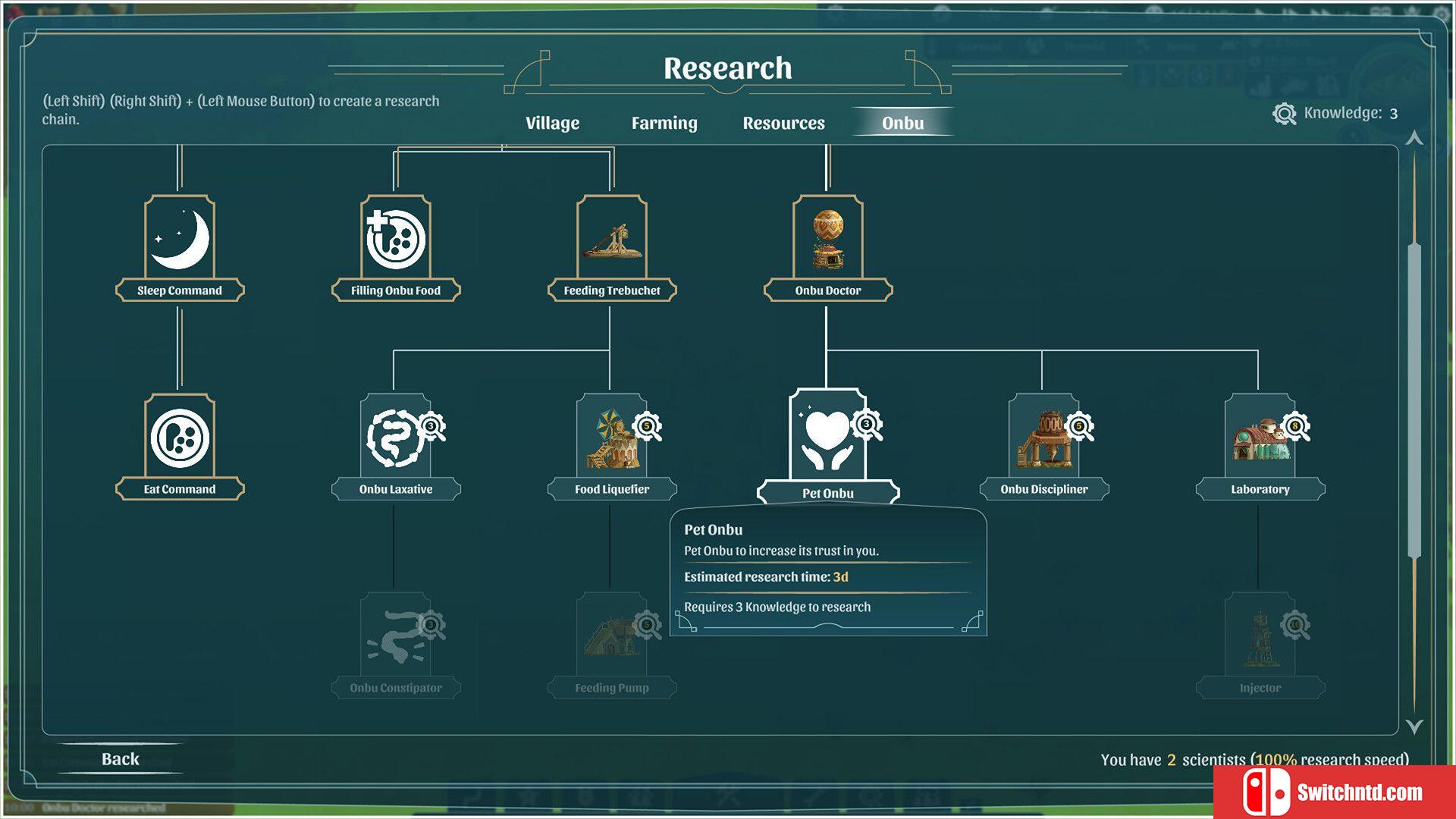The width and height of the screenshot is (1456, 819).
Task: Click the Food Liquefier label
Action: pos(612,489)
